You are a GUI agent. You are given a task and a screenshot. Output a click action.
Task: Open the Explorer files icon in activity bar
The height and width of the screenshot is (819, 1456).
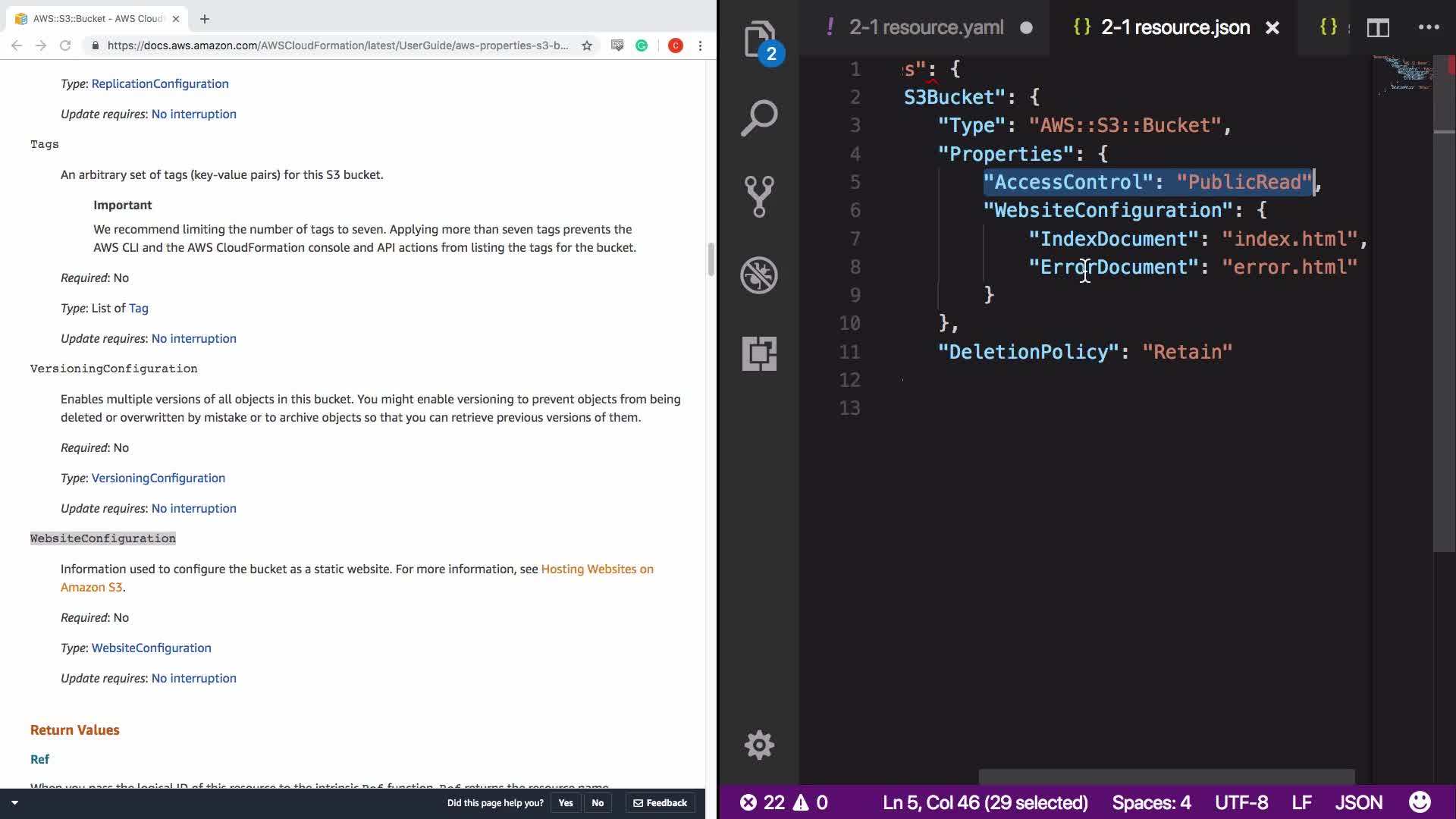coord(758,39)
